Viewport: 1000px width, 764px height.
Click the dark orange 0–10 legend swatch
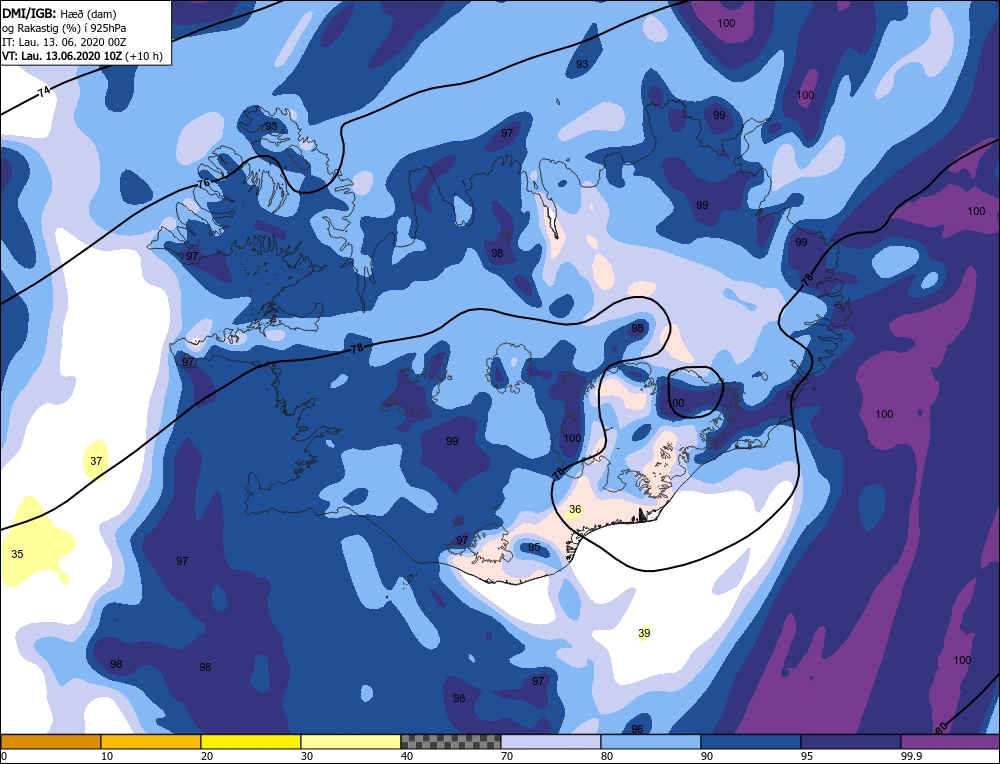(51, 742)
